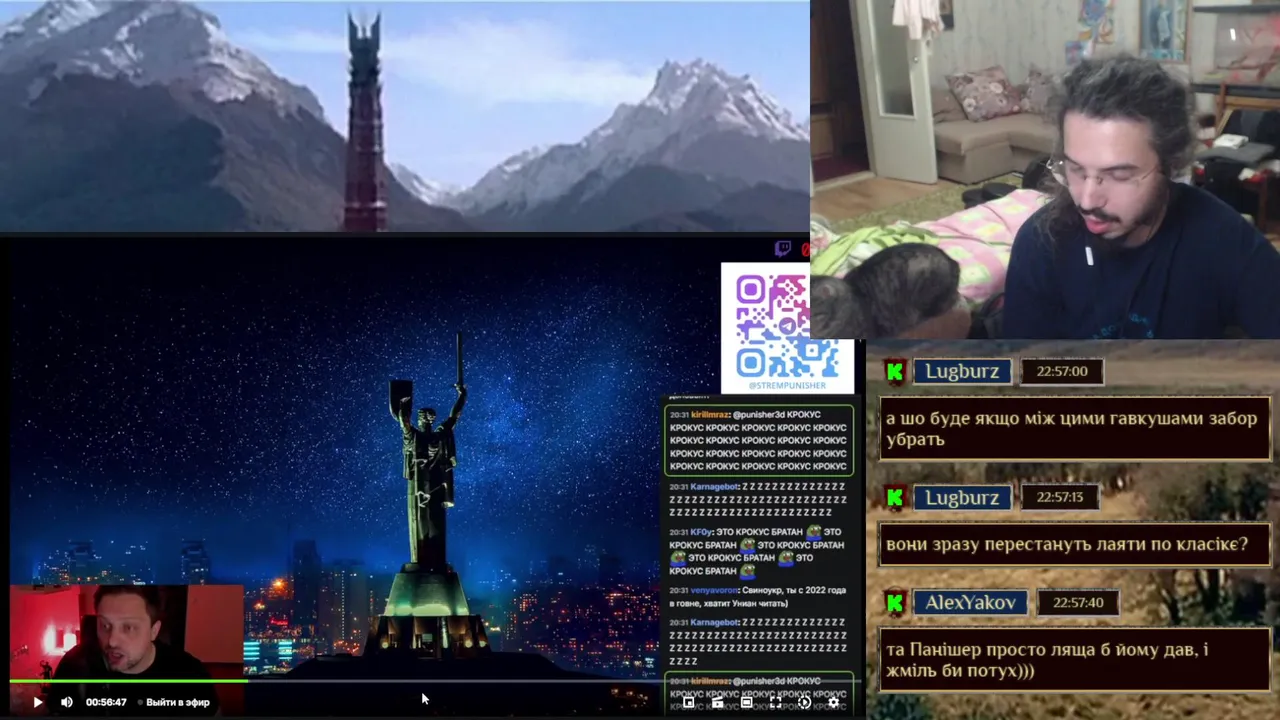Viewport: 1280px width, 720px height.
Task: Click the K badge beside the 22:57:15 message
Action: tap(894, 497)
